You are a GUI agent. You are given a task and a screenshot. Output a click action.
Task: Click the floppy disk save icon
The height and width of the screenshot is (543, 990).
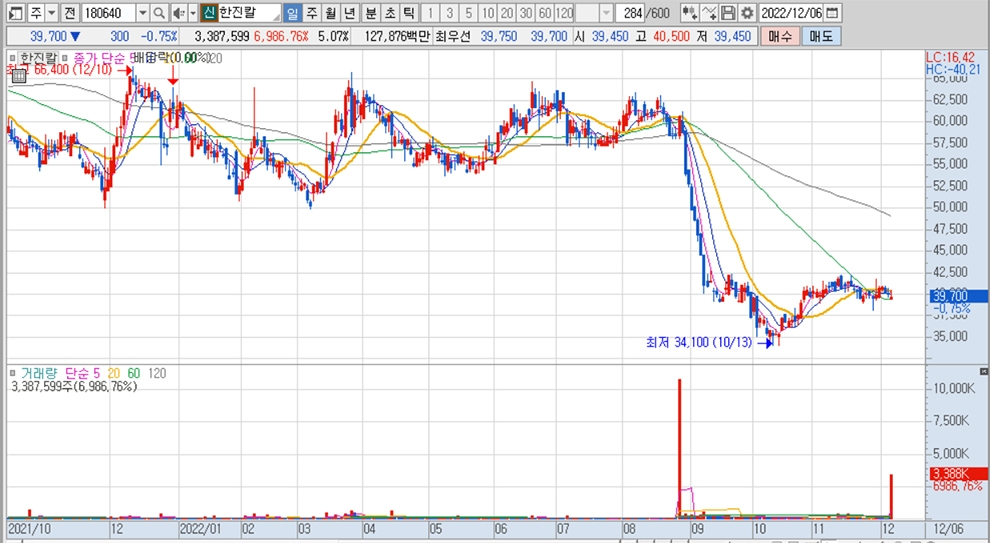729,13
